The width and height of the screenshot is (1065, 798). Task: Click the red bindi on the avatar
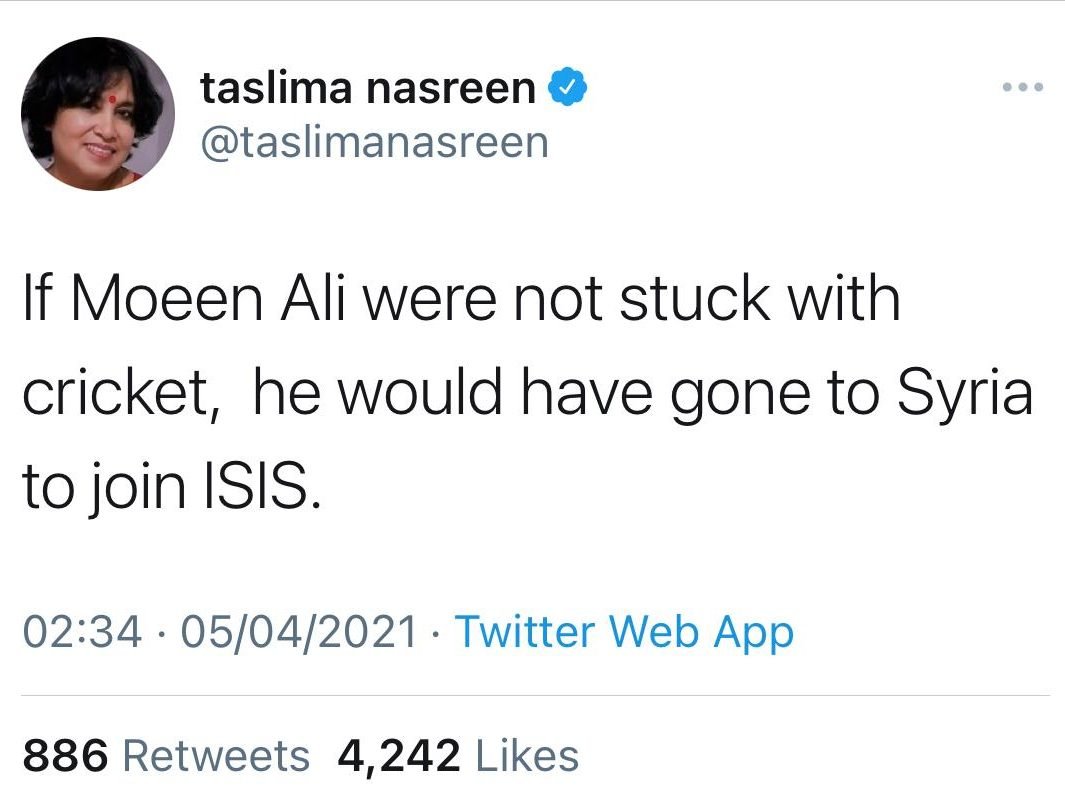coord(103,77)
